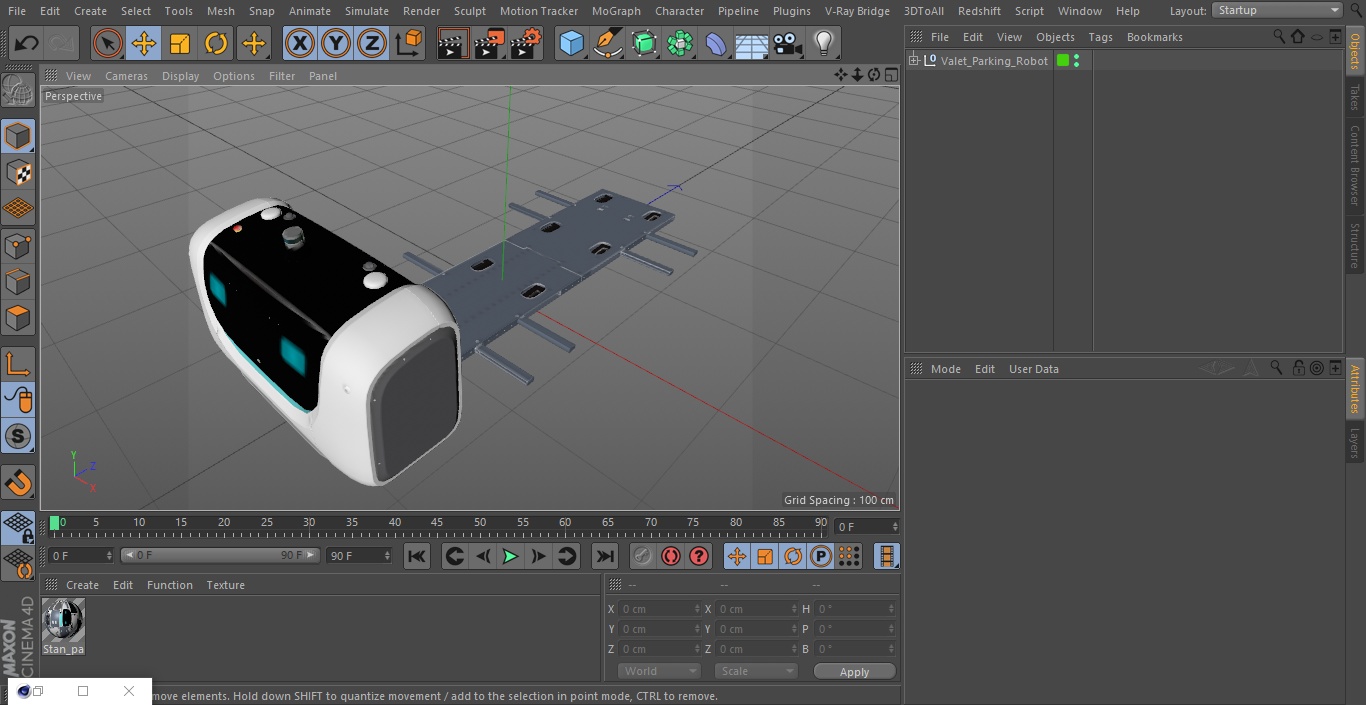Switch to Model mode in left toolbar
The image size is (1366, 705).
[19, 136]
